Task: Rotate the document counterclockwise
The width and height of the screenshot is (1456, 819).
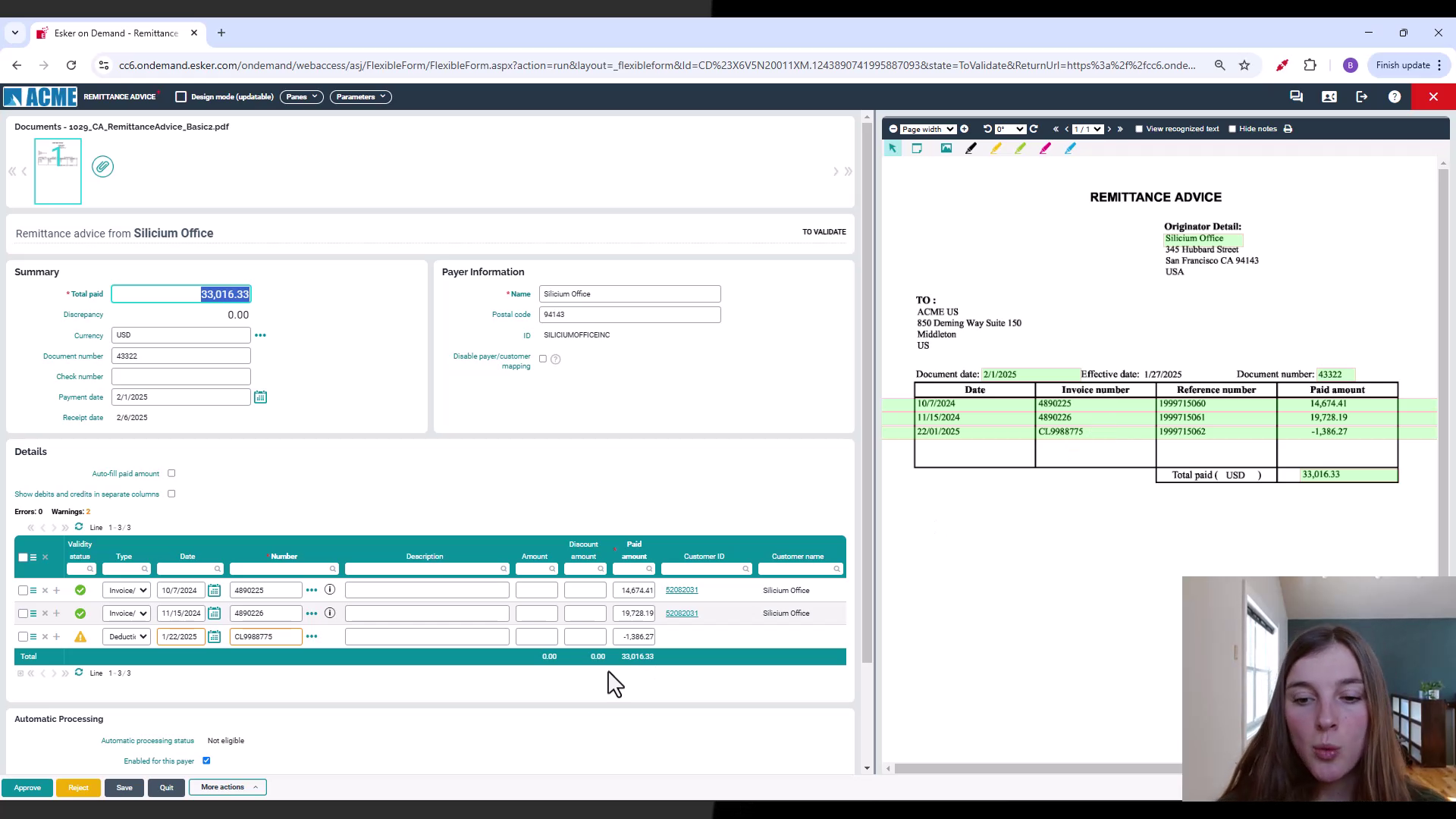Action: coord(987,129)
